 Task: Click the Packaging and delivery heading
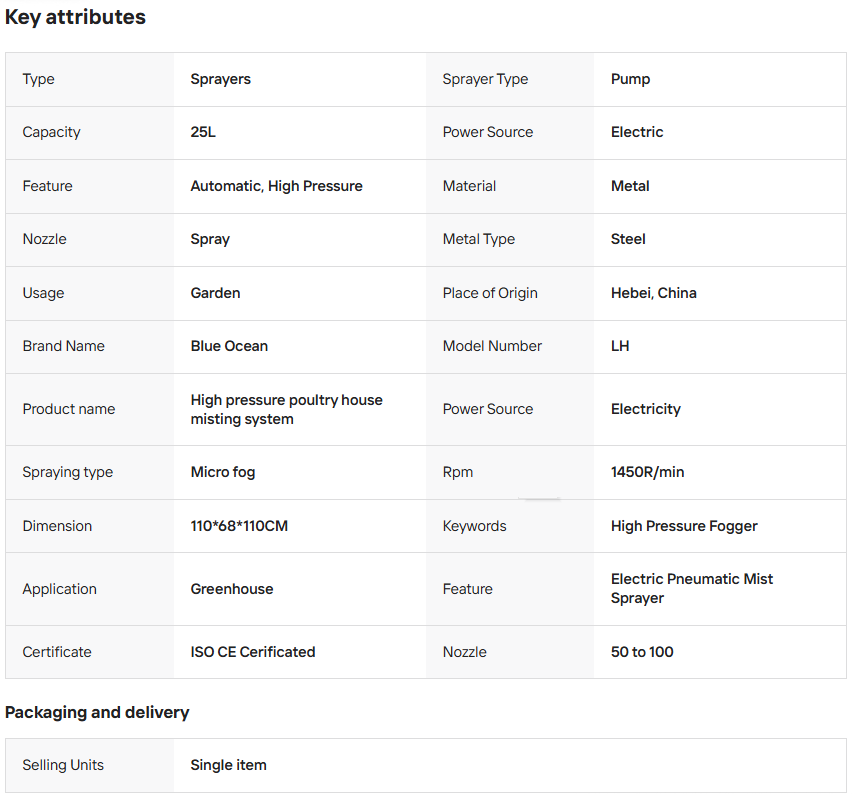pos(97,713)
